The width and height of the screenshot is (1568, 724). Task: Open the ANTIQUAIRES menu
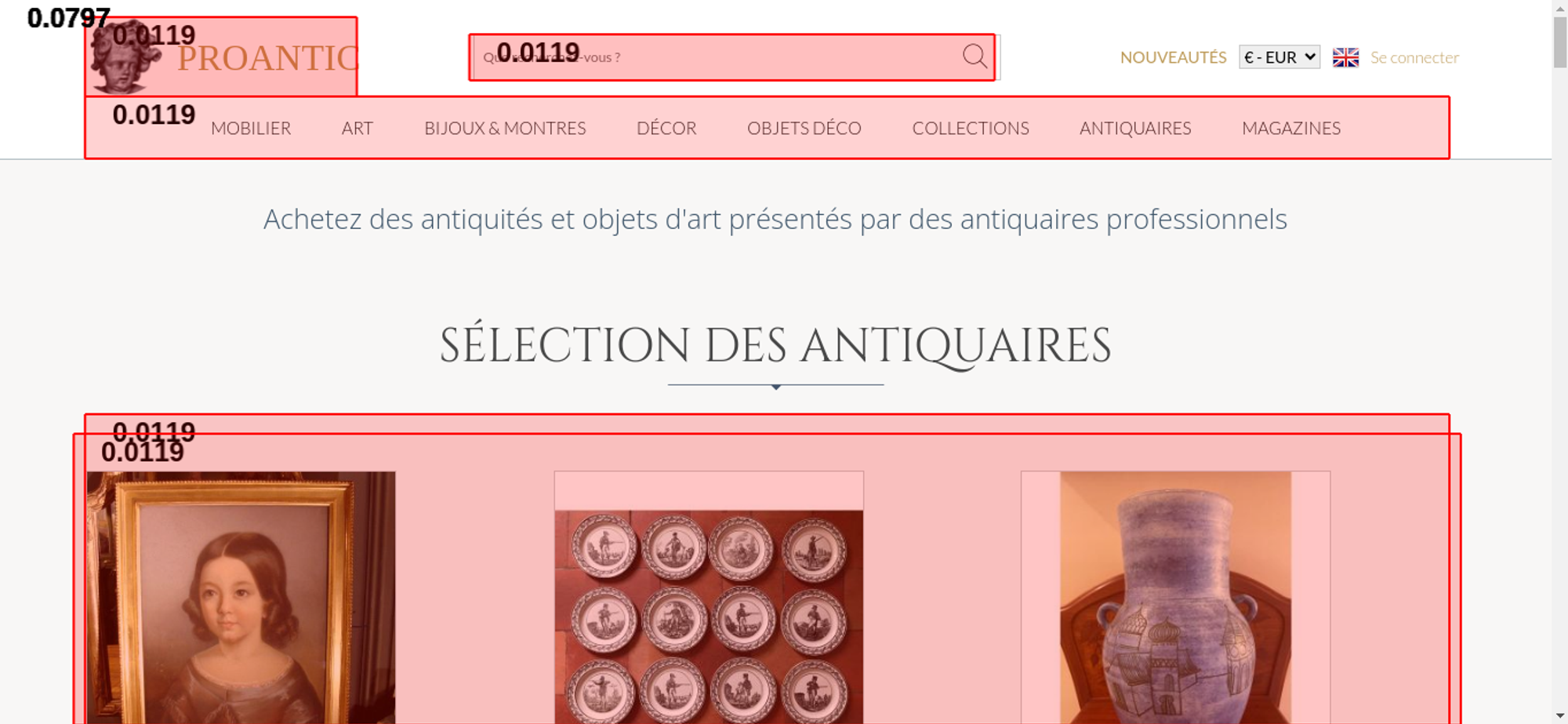[1135, 128]
